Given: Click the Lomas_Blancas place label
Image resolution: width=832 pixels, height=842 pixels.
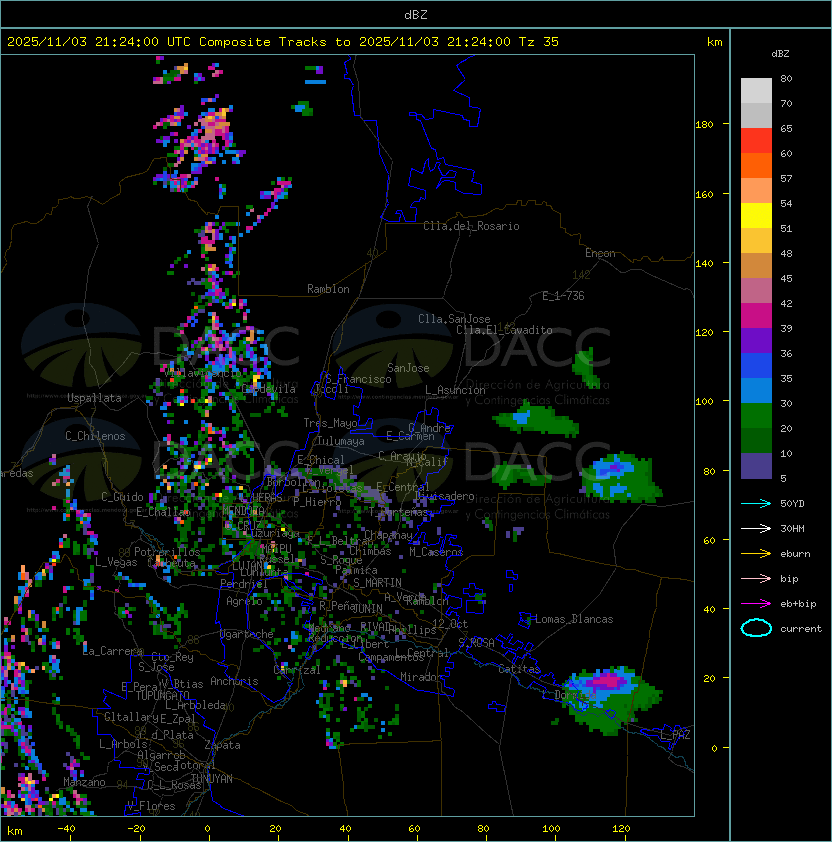Looking at the screenshot, I should tap(574, 619).
